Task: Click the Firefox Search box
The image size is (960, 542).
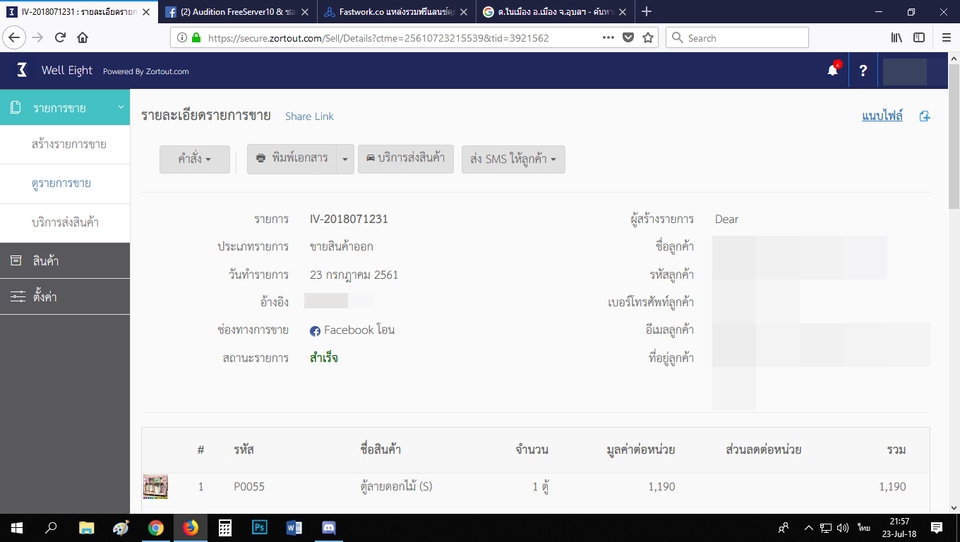Action: [737, 37]
